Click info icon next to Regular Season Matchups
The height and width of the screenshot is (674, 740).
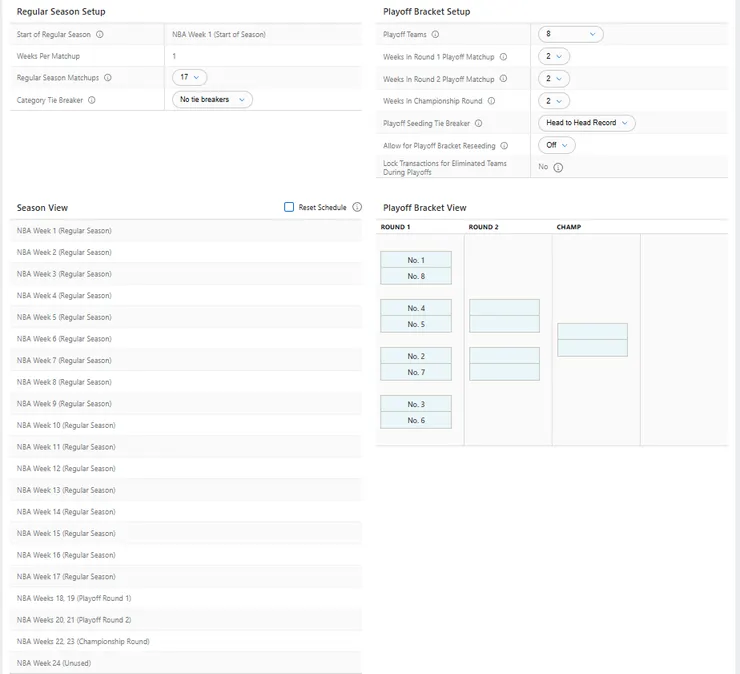pyautogui.click(x=108, y=78)
